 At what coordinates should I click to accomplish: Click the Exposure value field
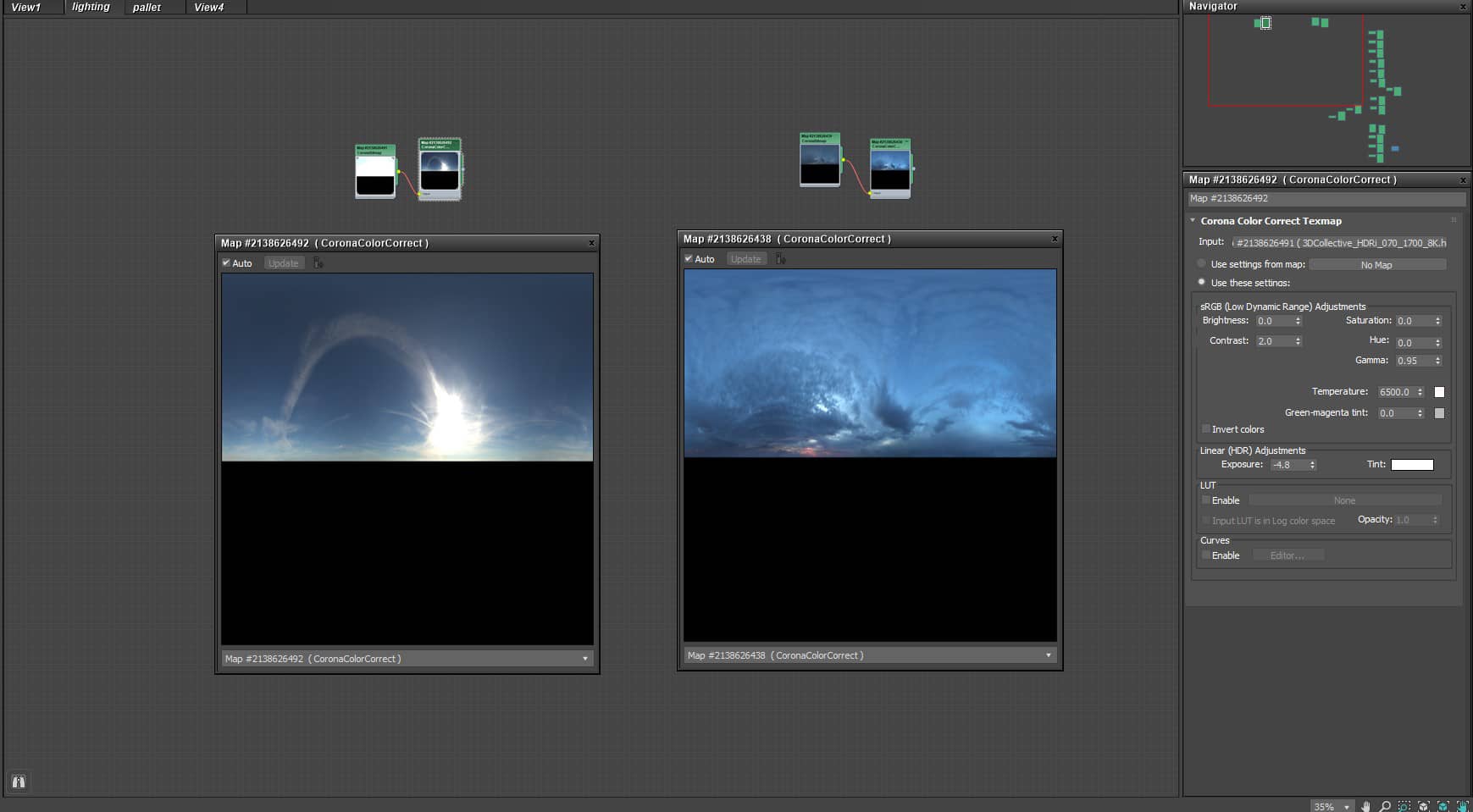(x=1288, y=465)
